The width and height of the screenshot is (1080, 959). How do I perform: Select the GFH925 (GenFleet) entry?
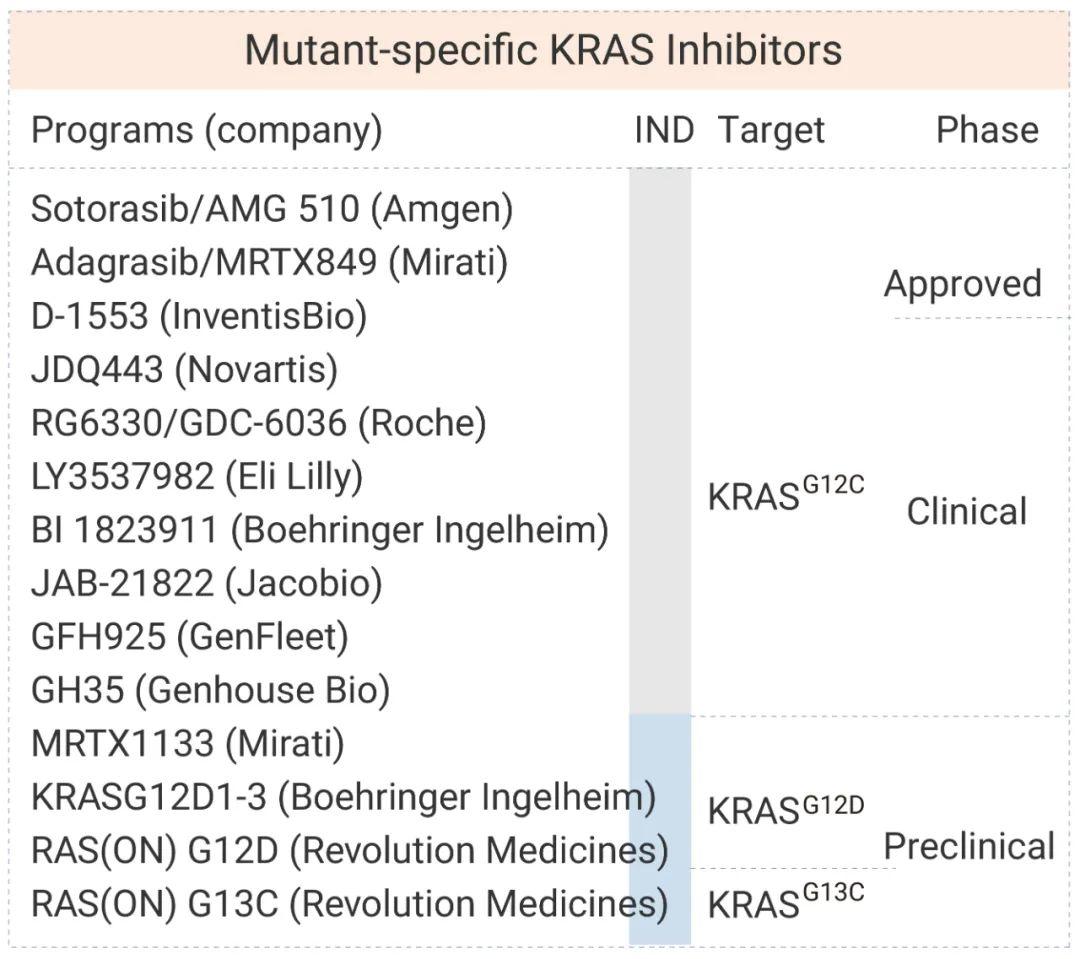189,637
